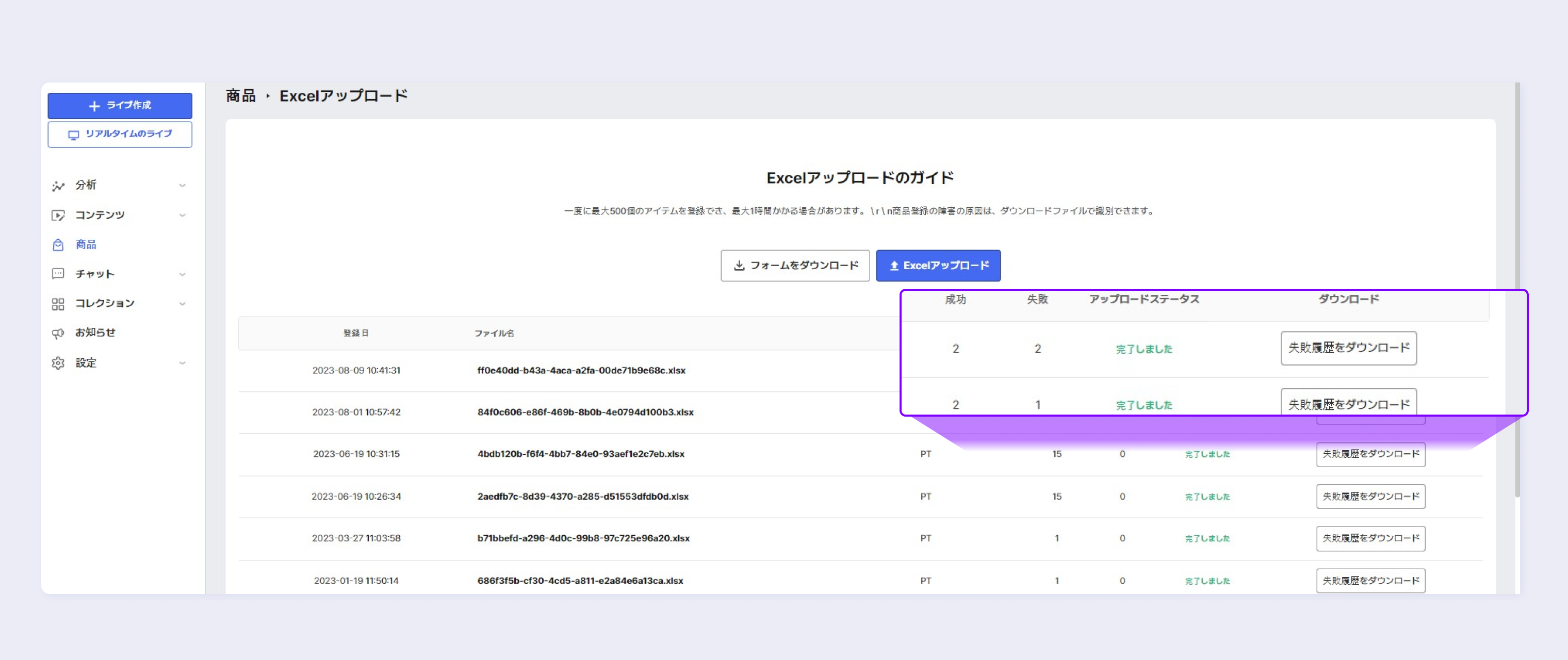Click the コンテンツ play icon in sidebar
Screen dimensions: 1568x660
tap(58, 216)
